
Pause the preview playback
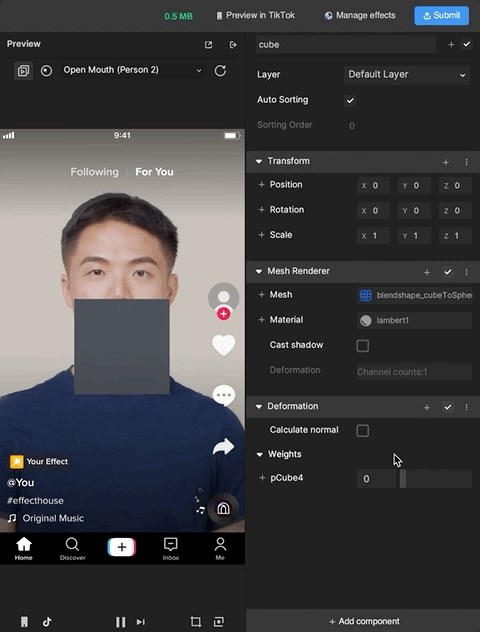coord(121,622)
